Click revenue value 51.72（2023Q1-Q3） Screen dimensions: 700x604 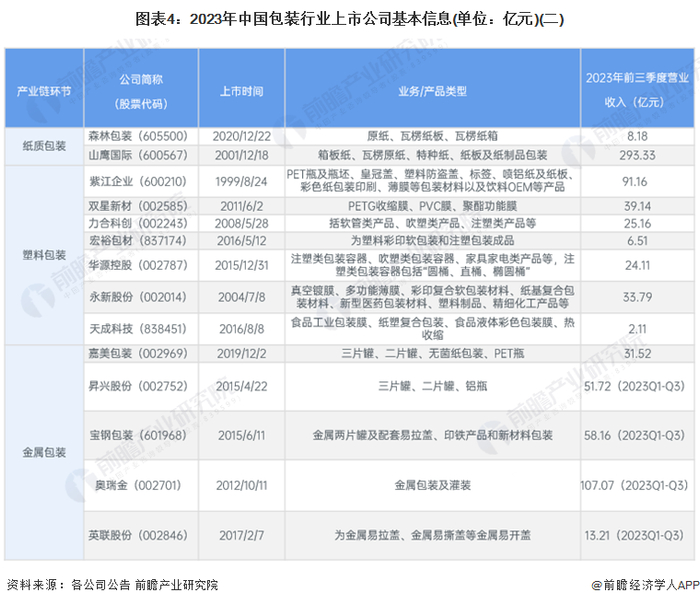[x=634, y=386]
